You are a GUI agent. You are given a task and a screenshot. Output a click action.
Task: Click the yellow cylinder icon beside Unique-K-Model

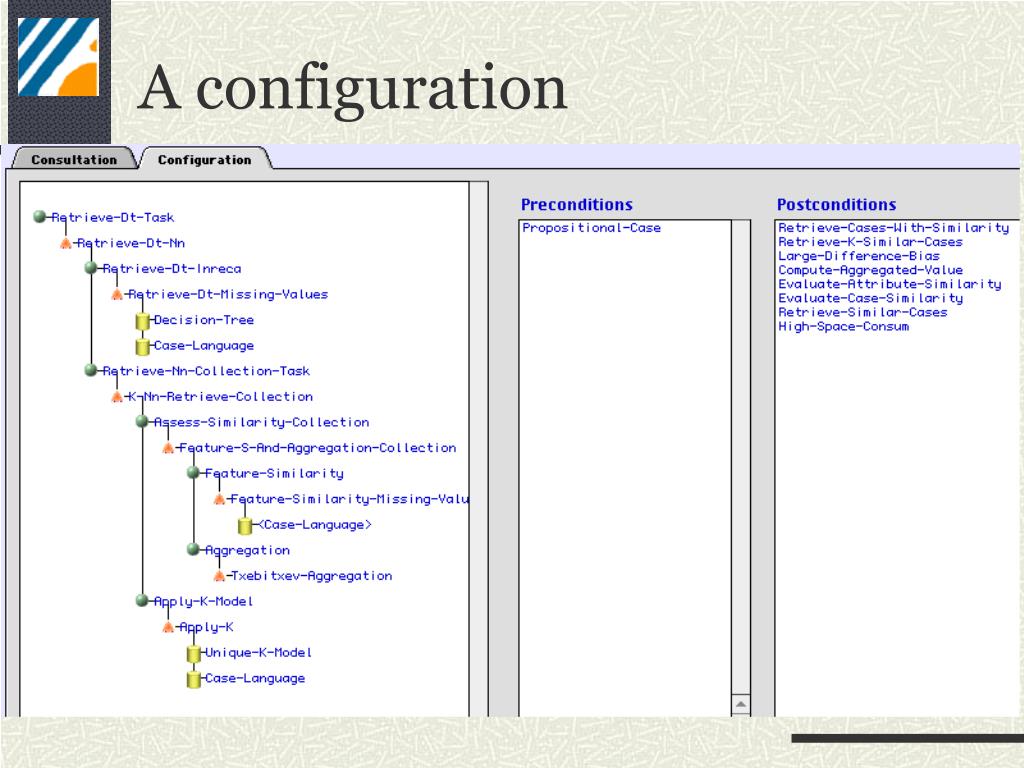193,653
